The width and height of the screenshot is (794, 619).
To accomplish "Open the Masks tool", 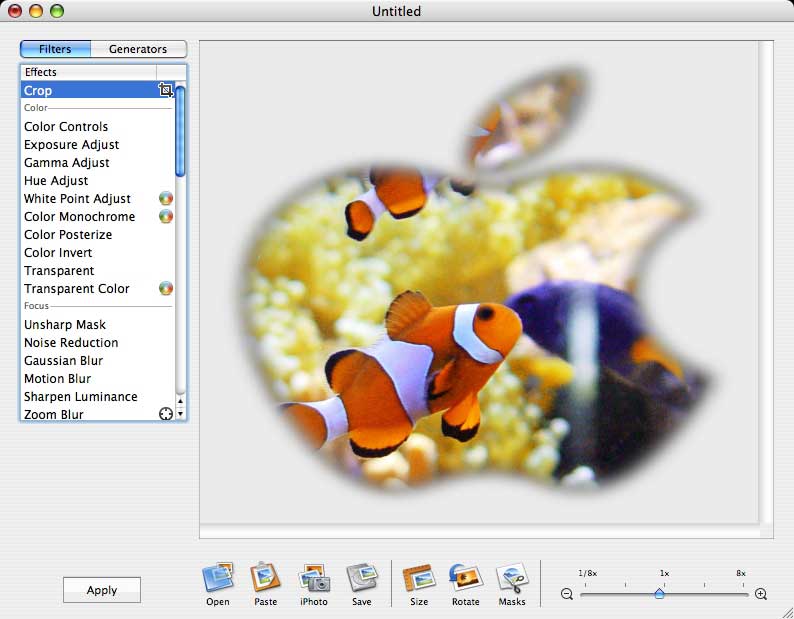I will pyautogui.click(x=512, y=579).
